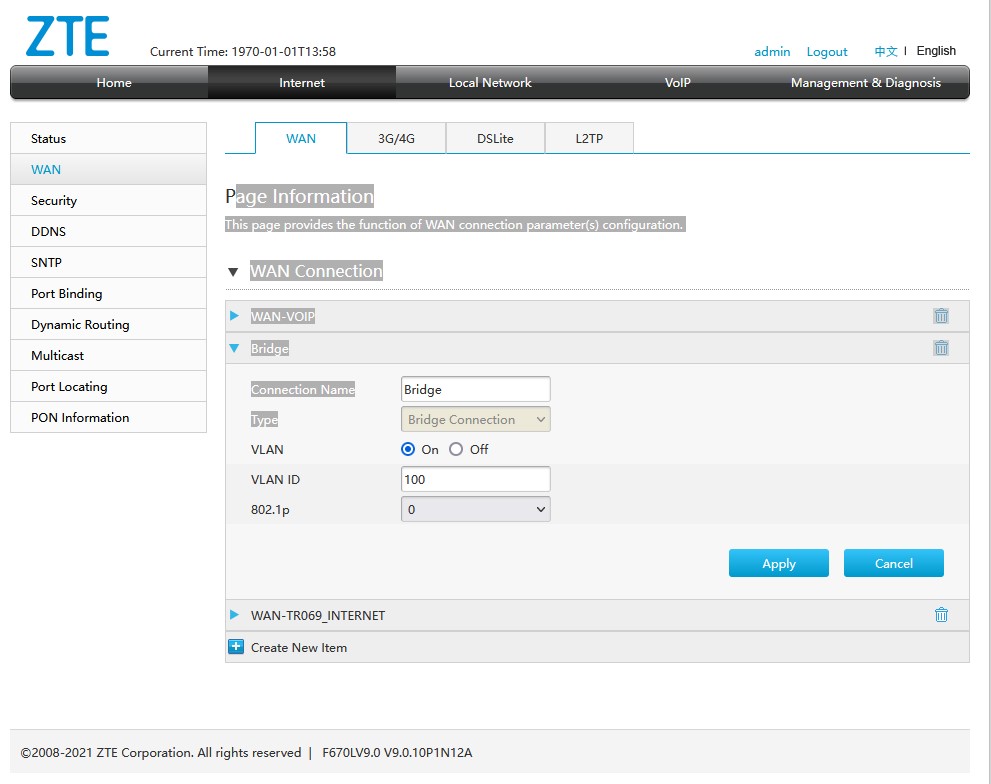The height and width of the screenshot is (784, 991).
Task: Open PON Information in the sidebar
Action: point(108,417)
